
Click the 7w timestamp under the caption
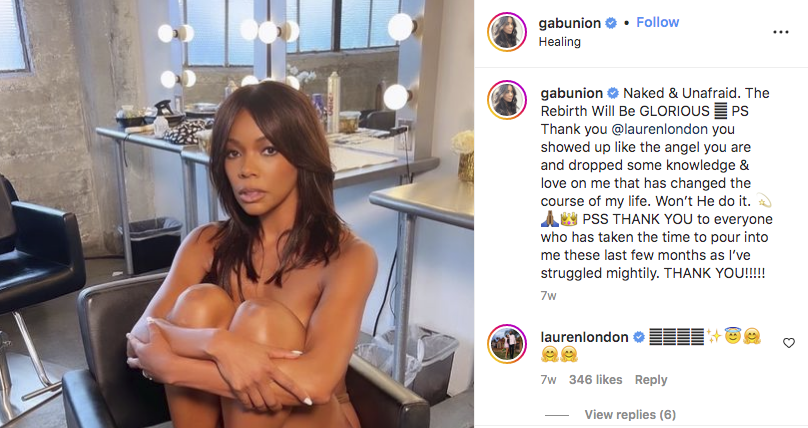pos(548,296)
